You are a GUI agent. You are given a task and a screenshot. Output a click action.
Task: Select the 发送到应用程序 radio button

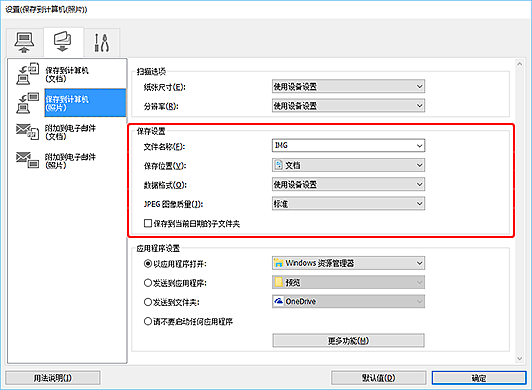click(148, 283)
